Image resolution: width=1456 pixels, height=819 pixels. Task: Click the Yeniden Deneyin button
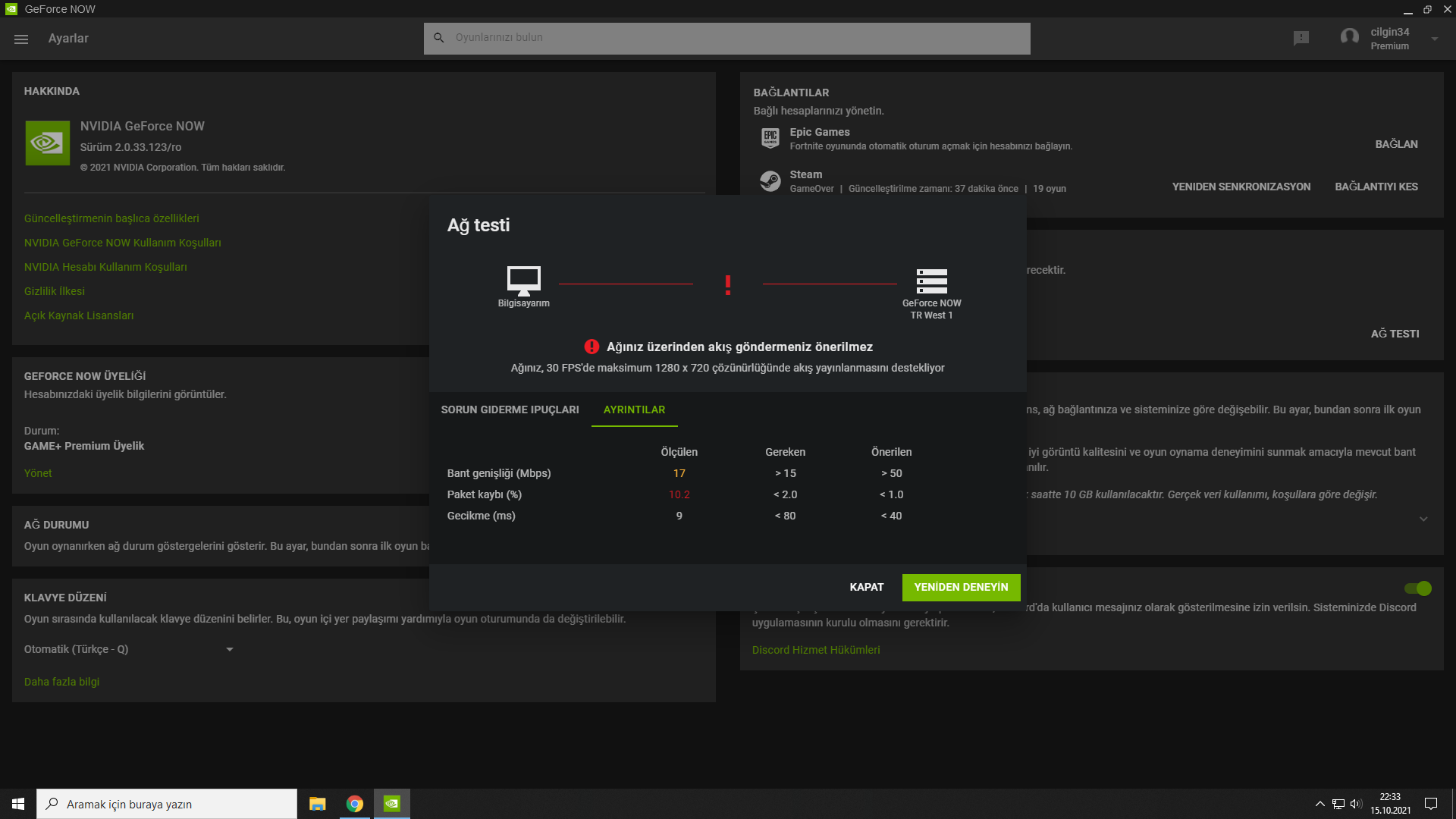pos(961,587)
